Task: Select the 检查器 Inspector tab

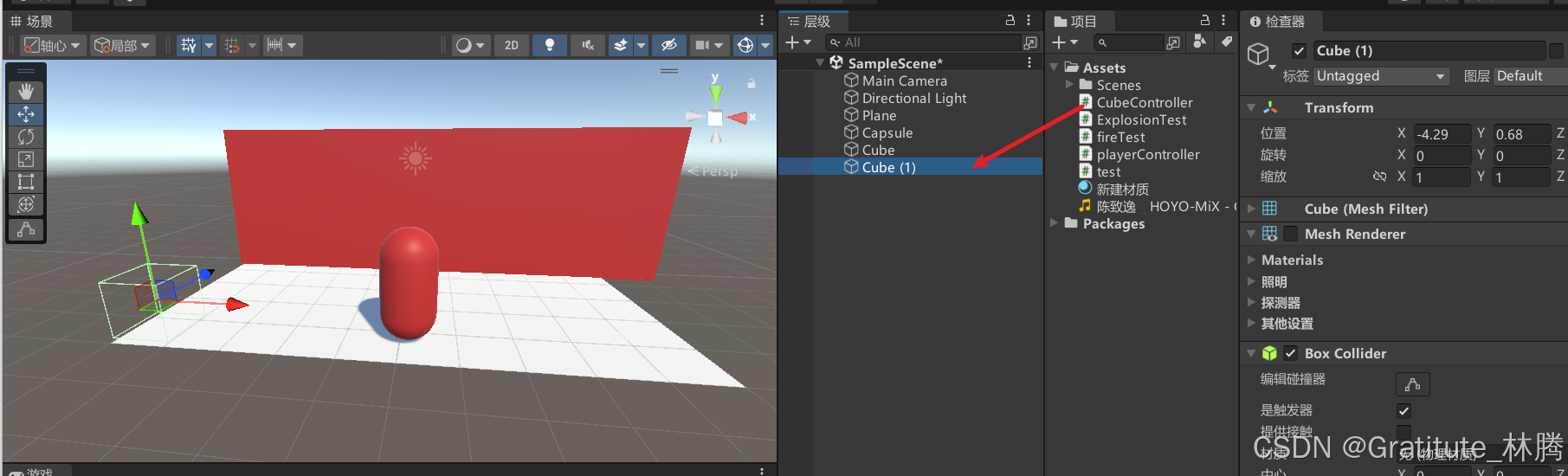Action: click(1278, 21)
